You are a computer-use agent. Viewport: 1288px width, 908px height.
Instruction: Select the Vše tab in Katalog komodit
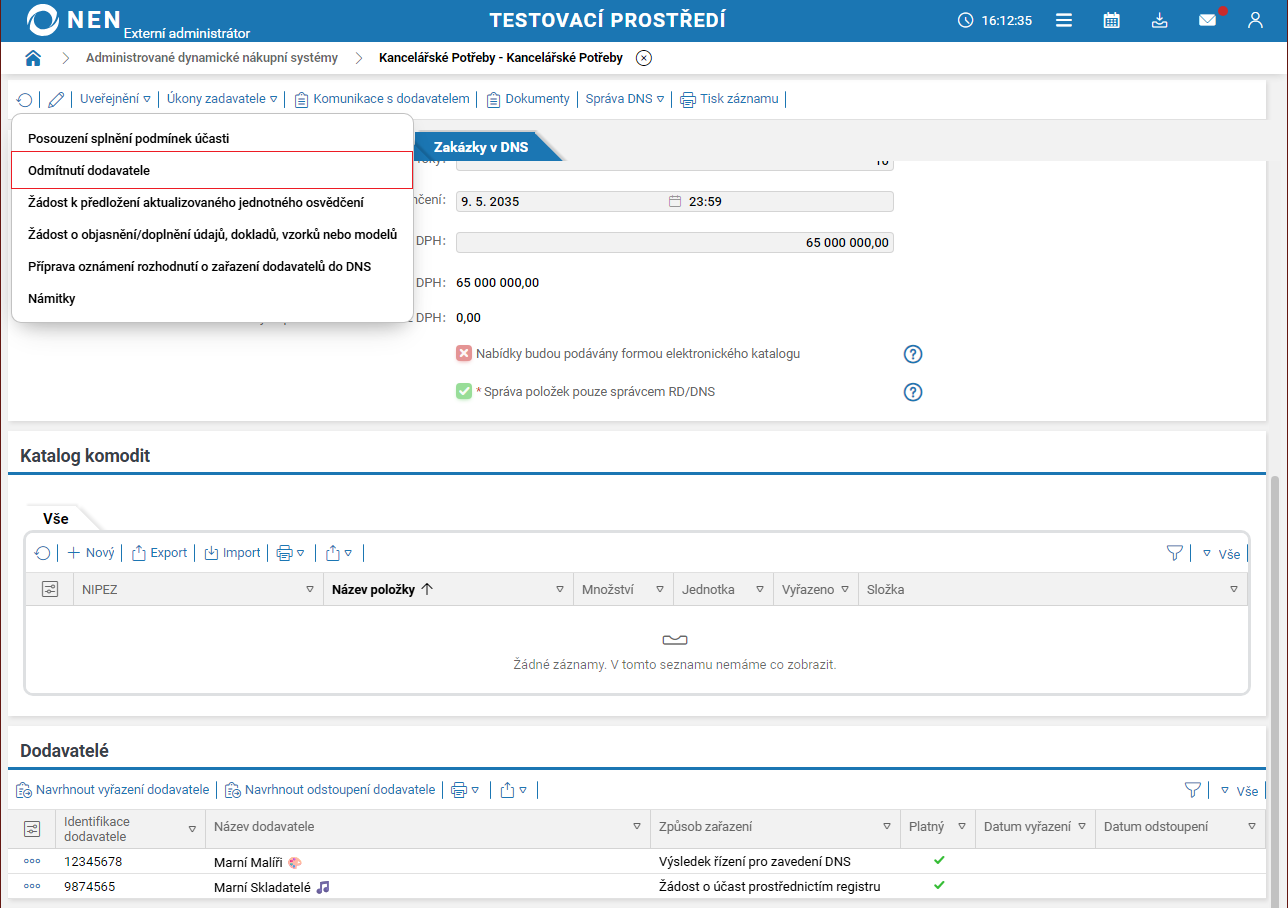(x=56, y=519)
